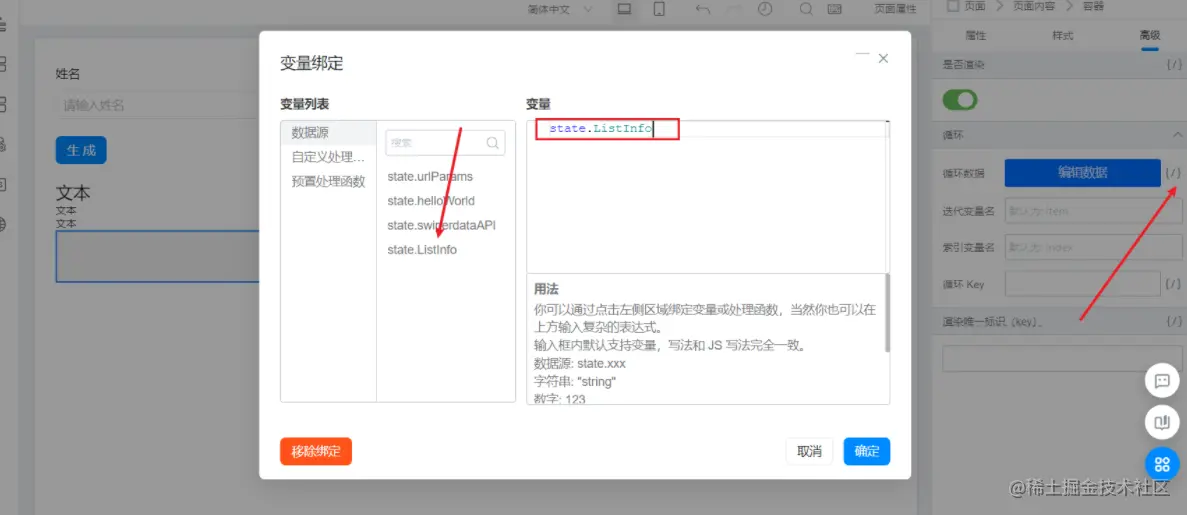Image resolution: width=1187 pixels, height=515 pixels.
Task: Select state.swiperdataAPI variable
Action: [441, 225]
